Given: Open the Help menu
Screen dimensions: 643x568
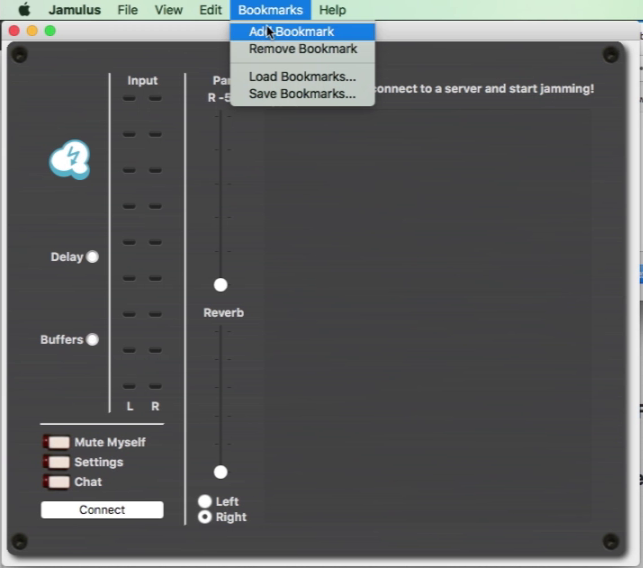Looking at the screenshot, I should pos(332,10).
